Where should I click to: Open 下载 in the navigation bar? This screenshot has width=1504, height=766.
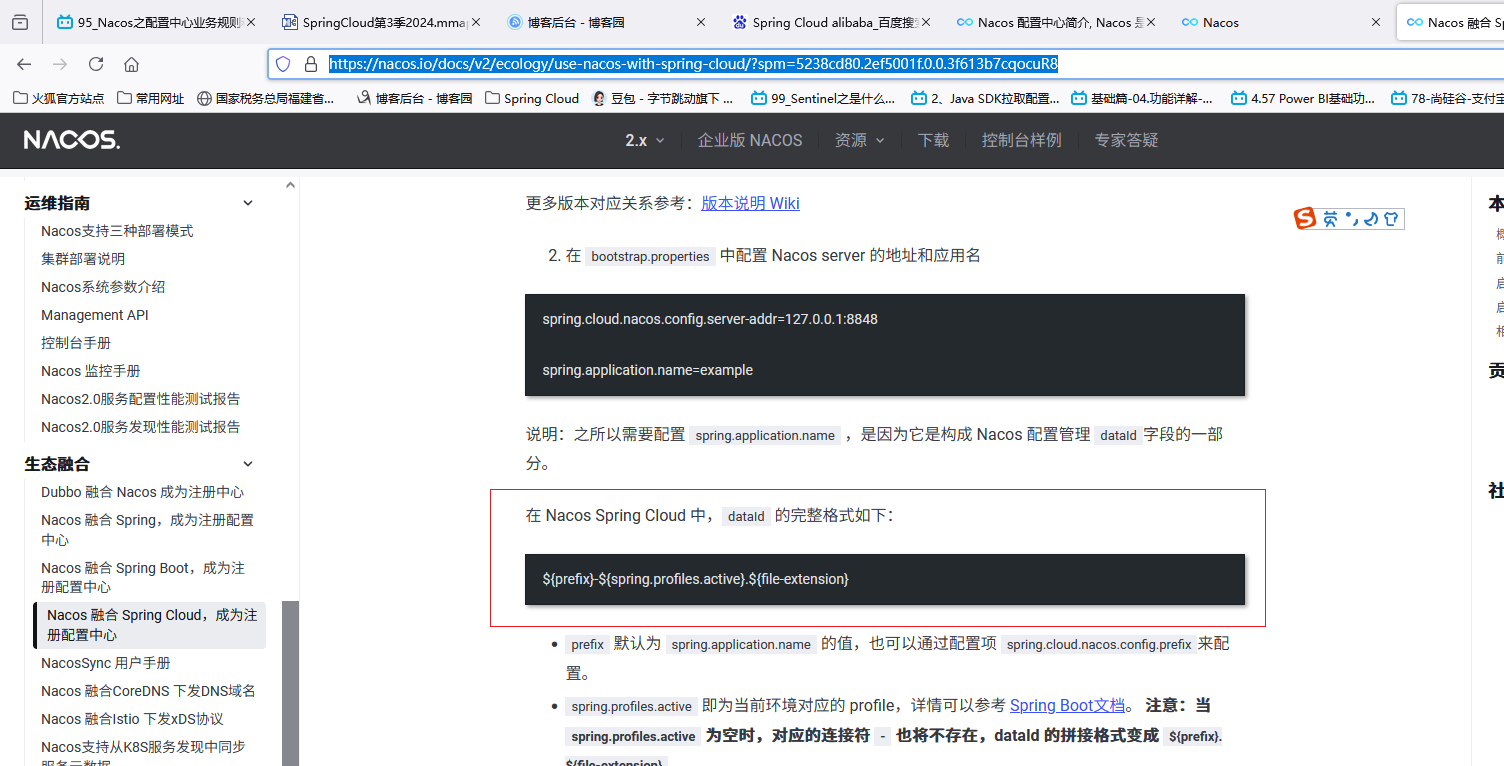tap(933, 140)
